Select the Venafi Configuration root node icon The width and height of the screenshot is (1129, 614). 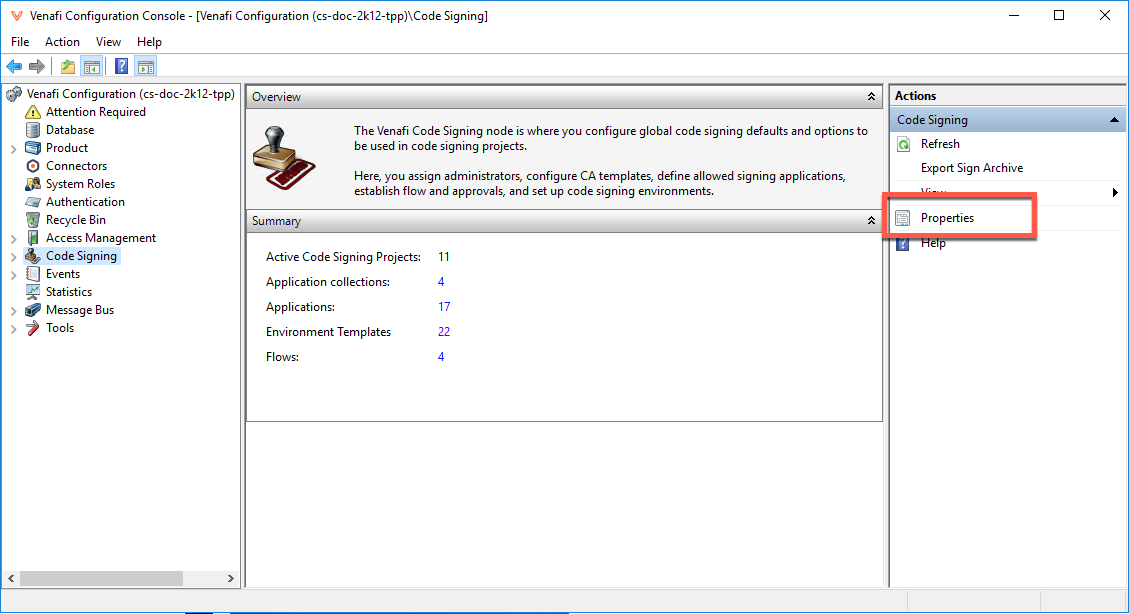click(x=14, y=94)
